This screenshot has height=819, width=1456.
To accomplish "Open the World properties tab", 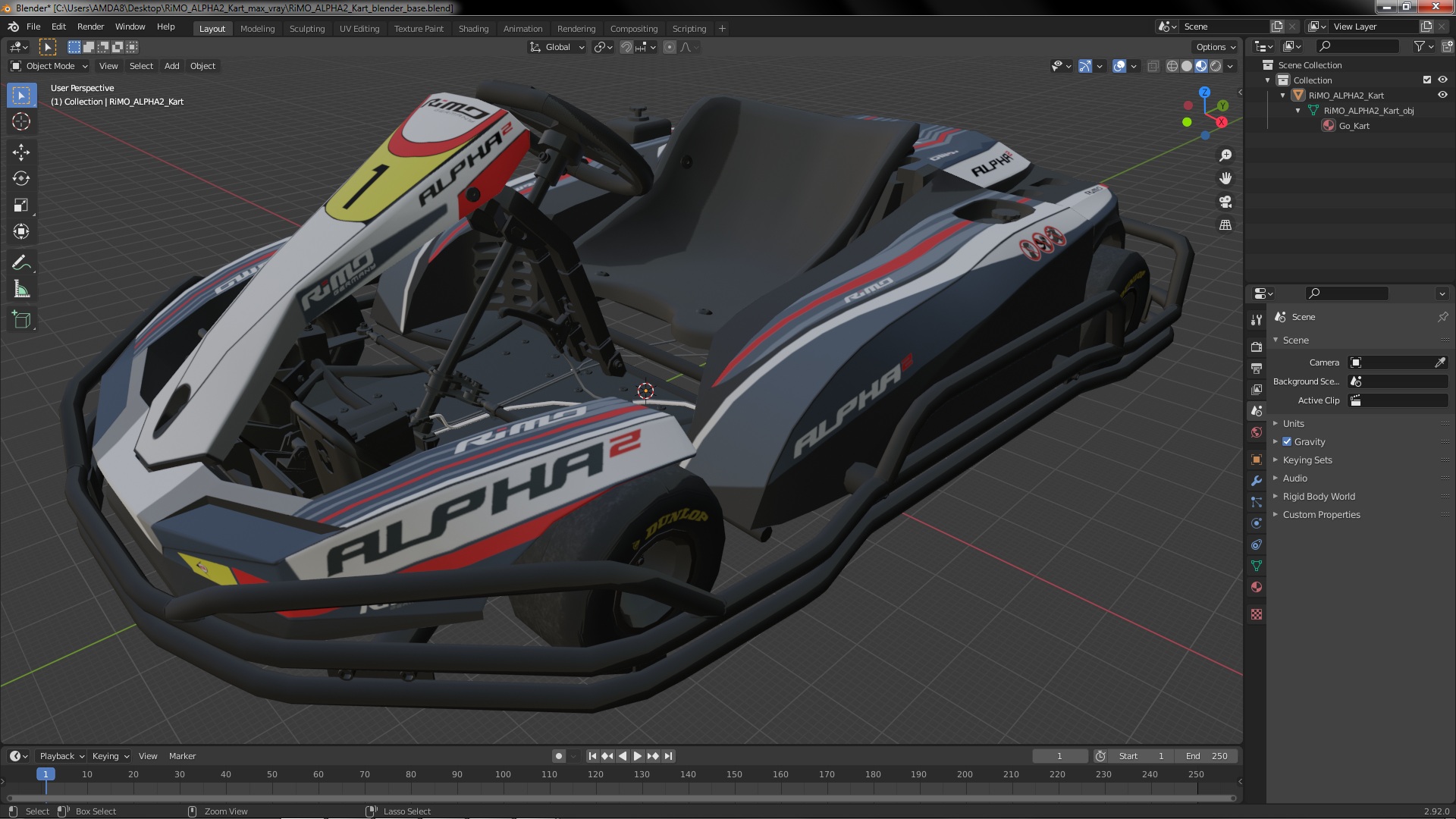I will point(1257,432).
